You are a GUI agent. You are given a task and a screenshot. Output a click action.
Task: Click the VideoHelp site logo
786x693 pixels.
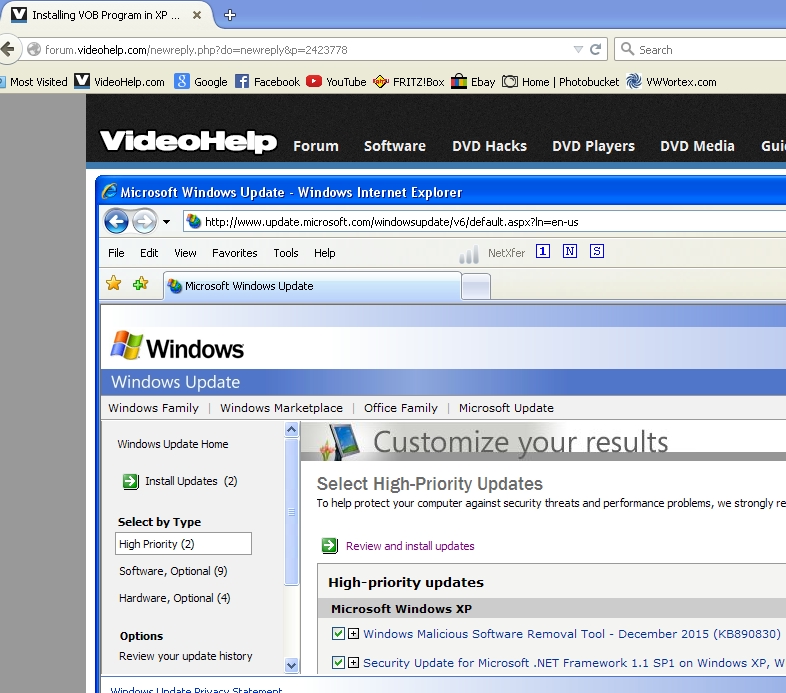coord(188,141)
